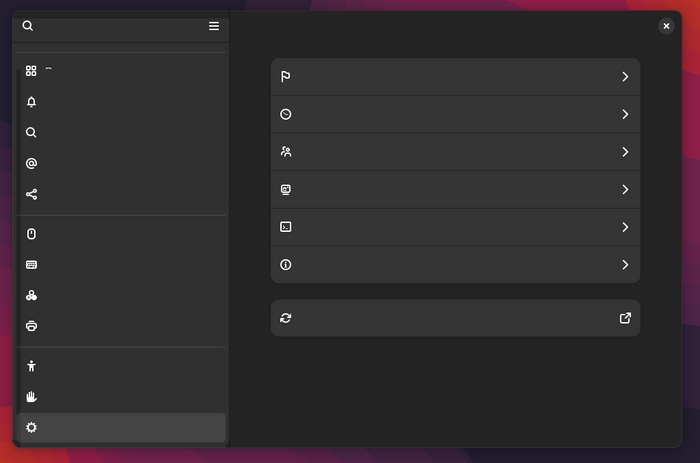700x463 pixels.
Task: Open Notifications via the bell icon
Action: coord(31,102)
